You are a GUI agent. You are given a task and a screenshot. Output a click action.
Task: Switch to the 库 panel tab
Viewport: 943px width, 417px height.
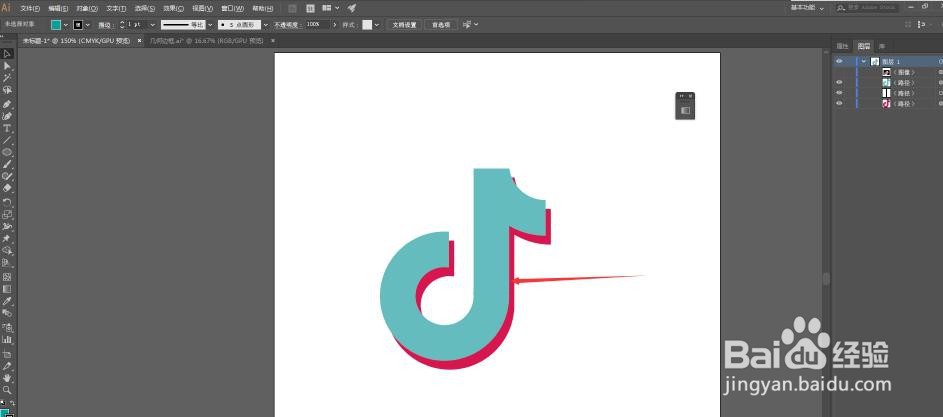point(881,46)
